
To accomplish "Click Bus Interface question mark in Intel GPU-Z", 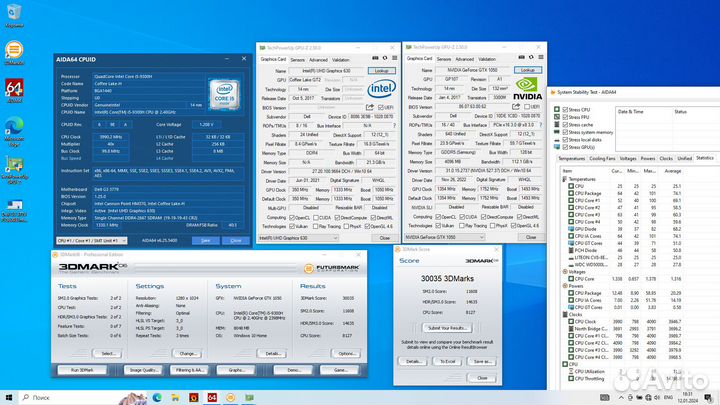I will tap(394, 126).
